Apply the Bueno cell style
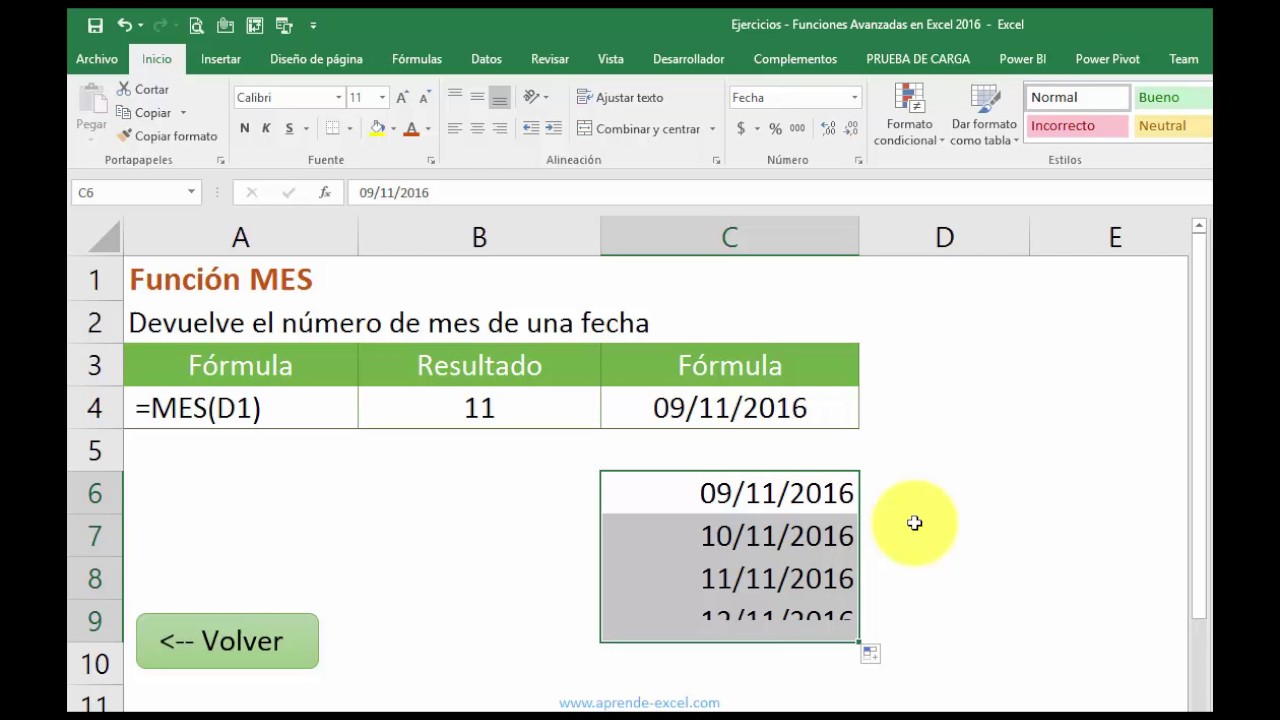This screenshot has width=1280, height=720. pos(1172,97)
